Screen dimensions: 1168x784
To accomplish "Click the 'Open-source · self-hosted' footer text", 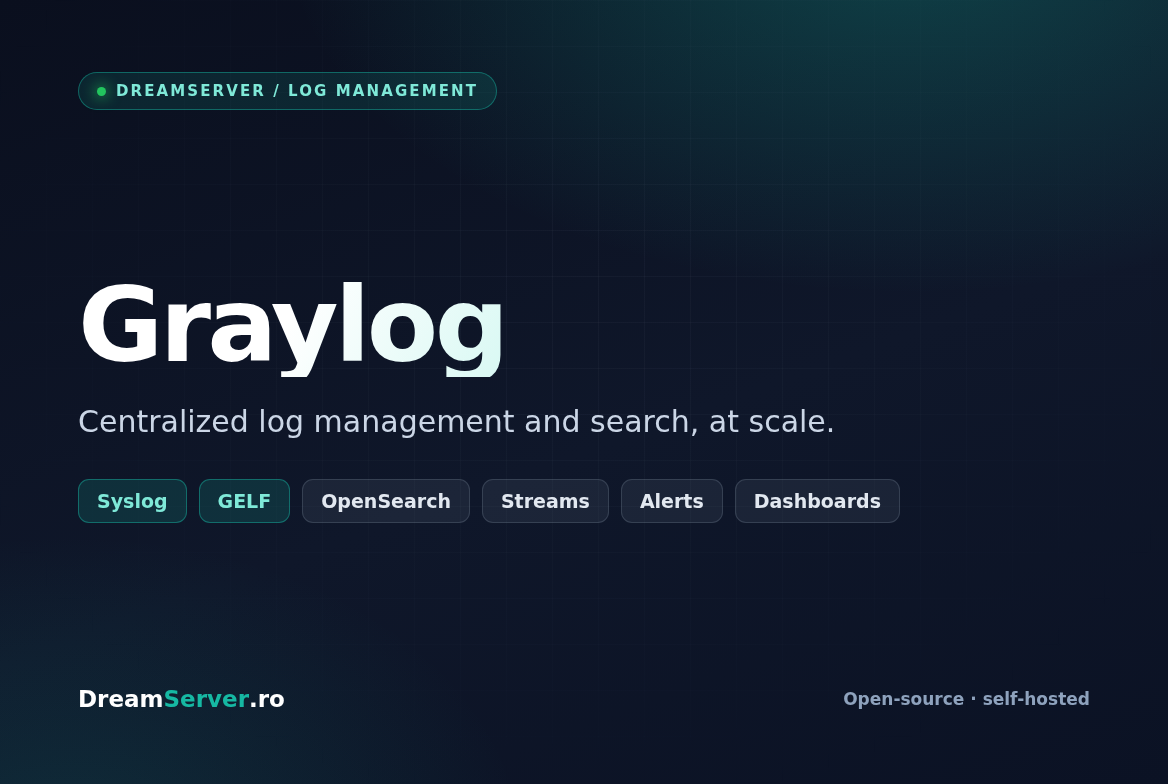I will coord(965,699).
